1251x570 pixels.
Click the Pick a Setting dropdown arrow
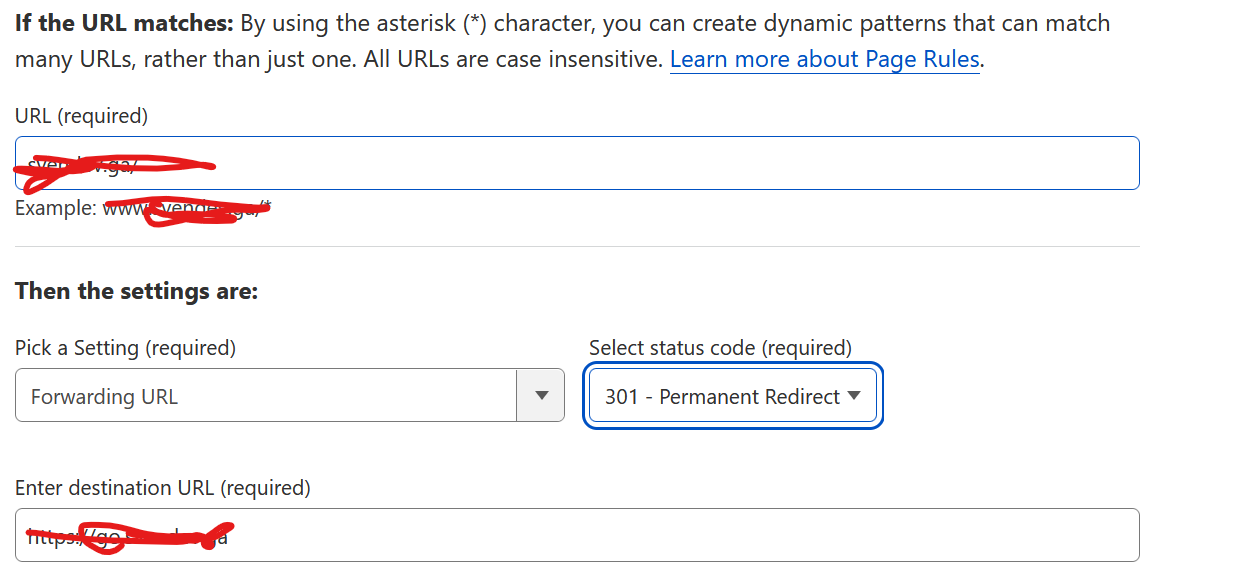541,395
